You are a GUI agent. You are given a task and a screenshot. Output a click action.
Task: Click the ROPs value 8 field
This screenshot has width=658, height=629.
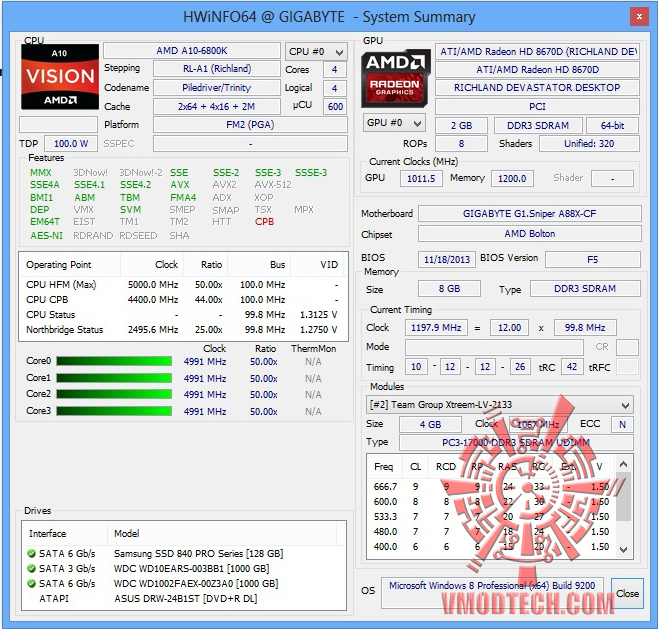click(461, 144)
